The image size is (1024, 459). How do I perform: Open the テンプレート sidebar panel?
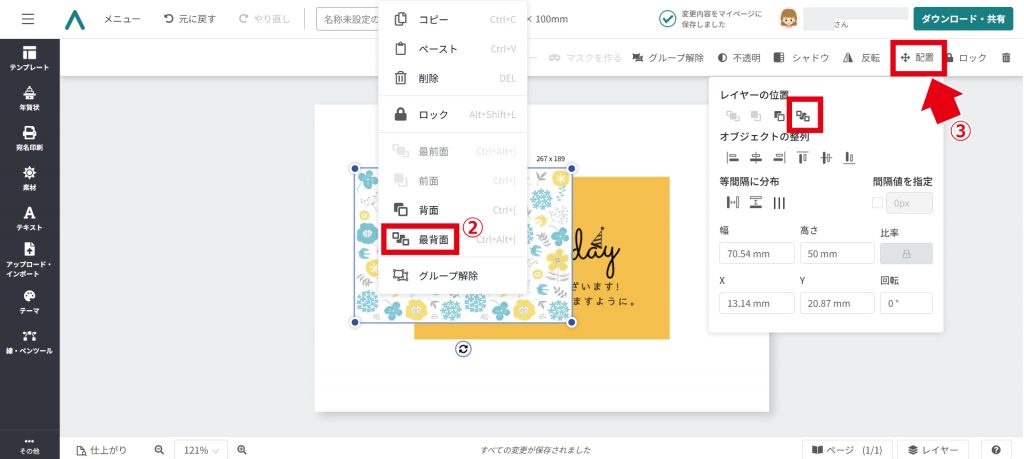(x=29, y=58)
